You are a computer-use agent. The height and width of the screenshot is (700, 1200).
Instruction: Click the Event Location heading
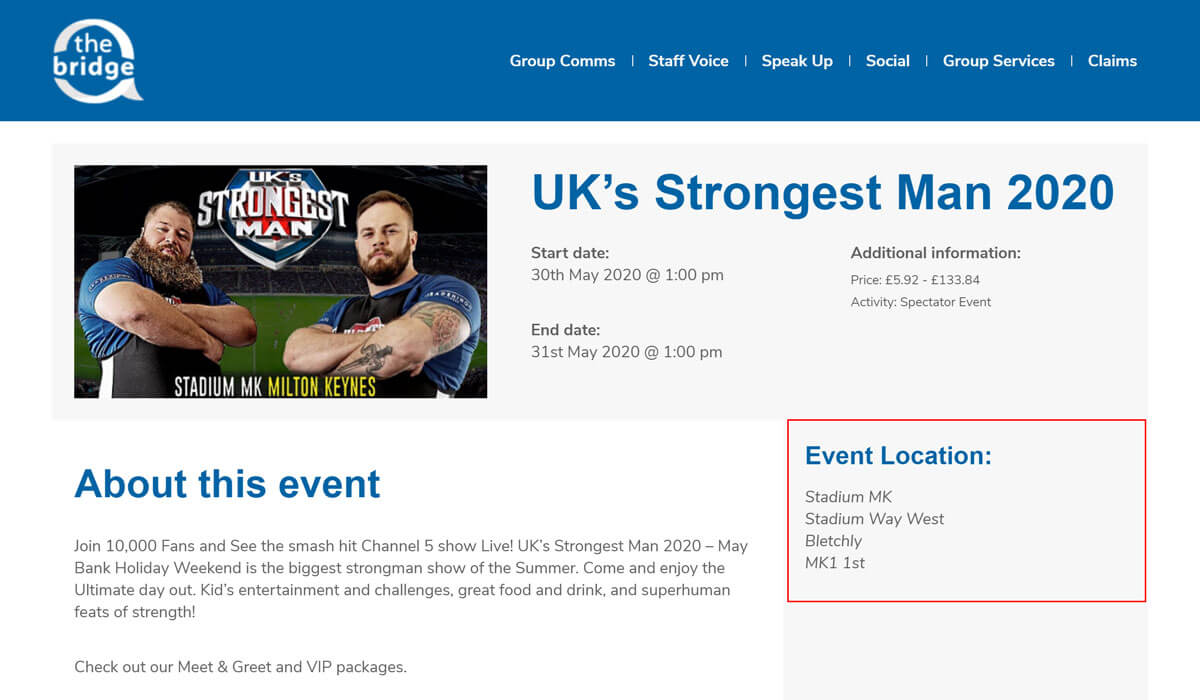click(898, 456)
